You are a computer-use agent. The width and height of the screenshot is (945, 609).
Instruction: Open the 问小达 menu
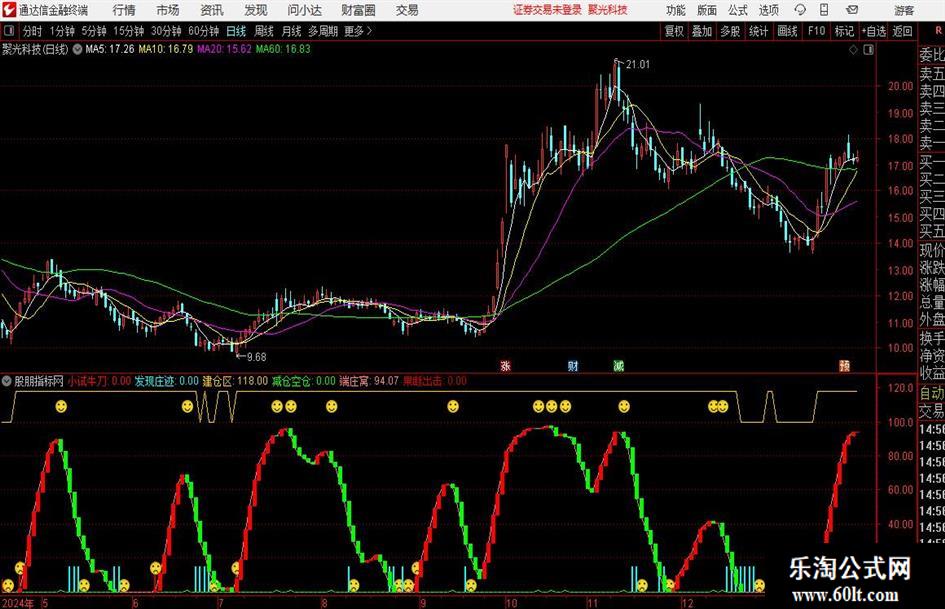coord(304,10)
